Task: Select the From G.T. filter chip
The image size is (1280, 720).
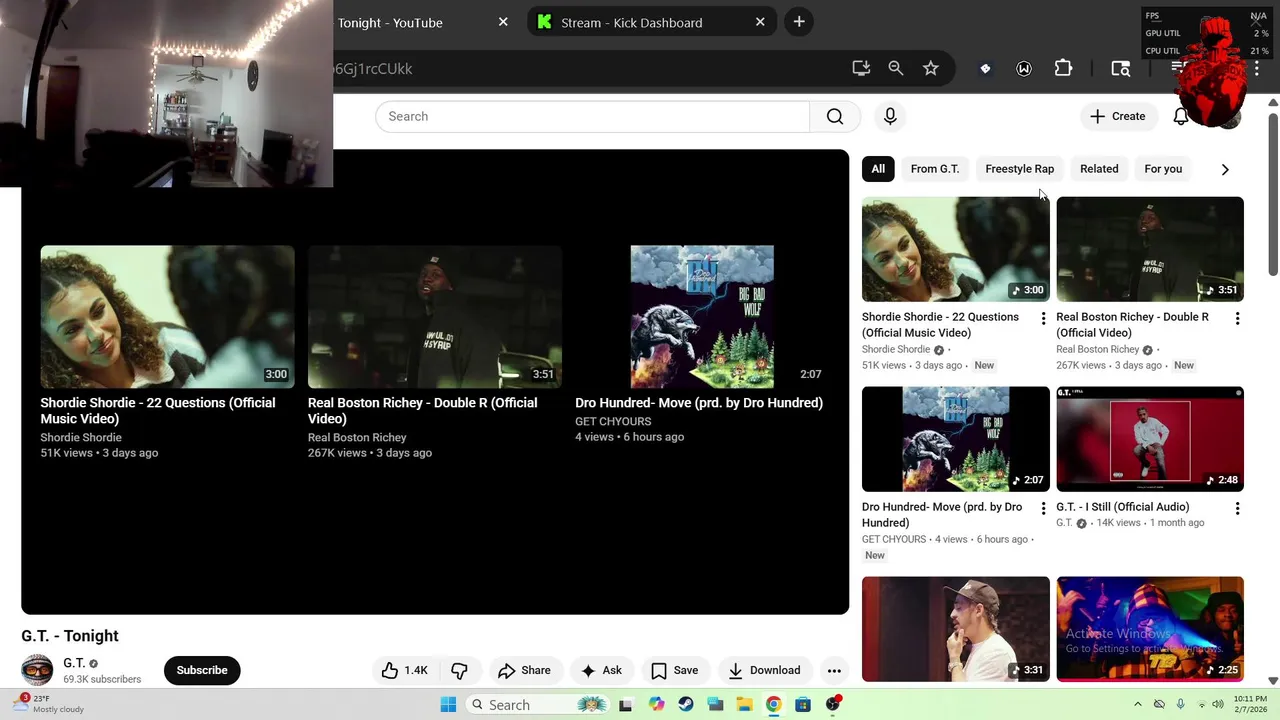Action: [935, 169]
